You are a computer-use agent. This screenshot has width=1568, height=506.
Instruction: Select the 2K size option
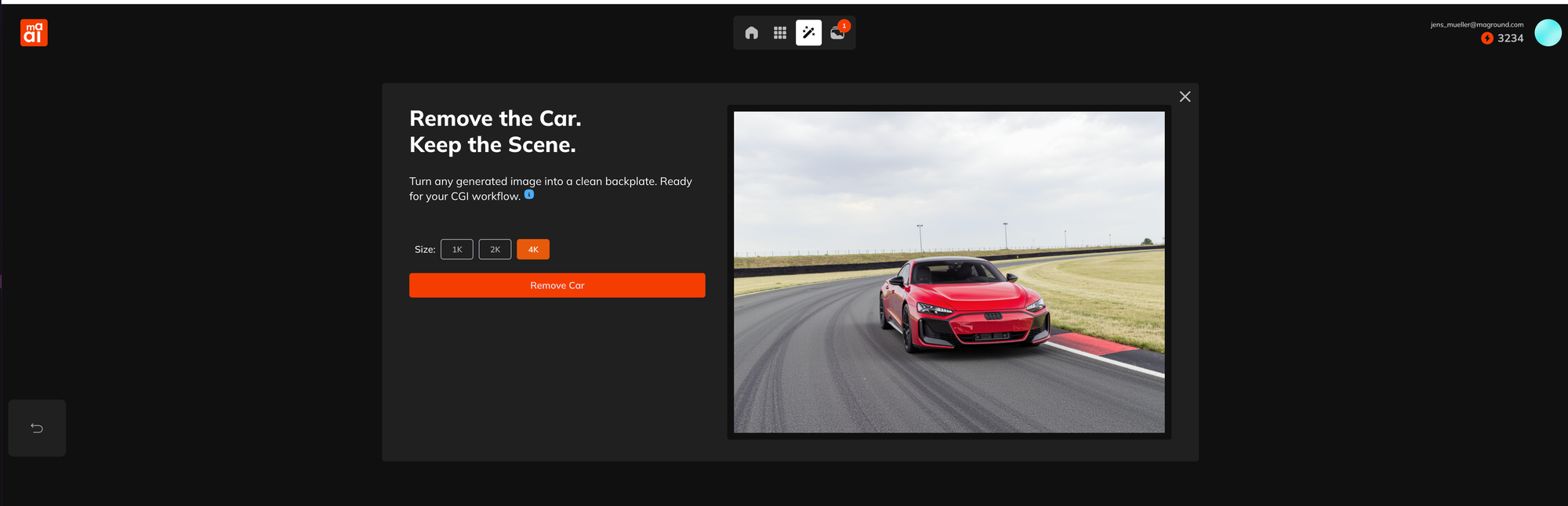[x=495, y=249]
